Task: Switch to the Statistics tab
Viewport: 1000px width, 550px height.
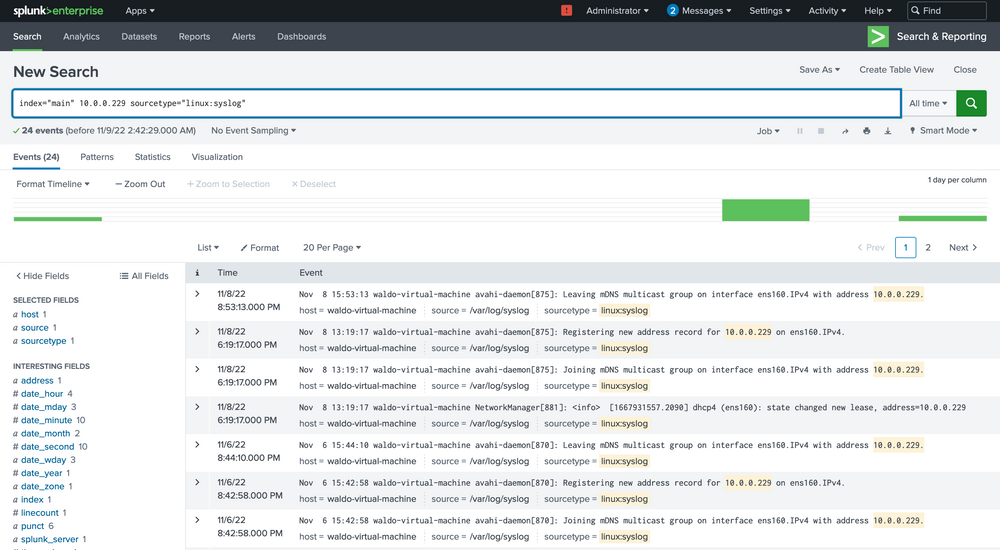Action: 152,157
